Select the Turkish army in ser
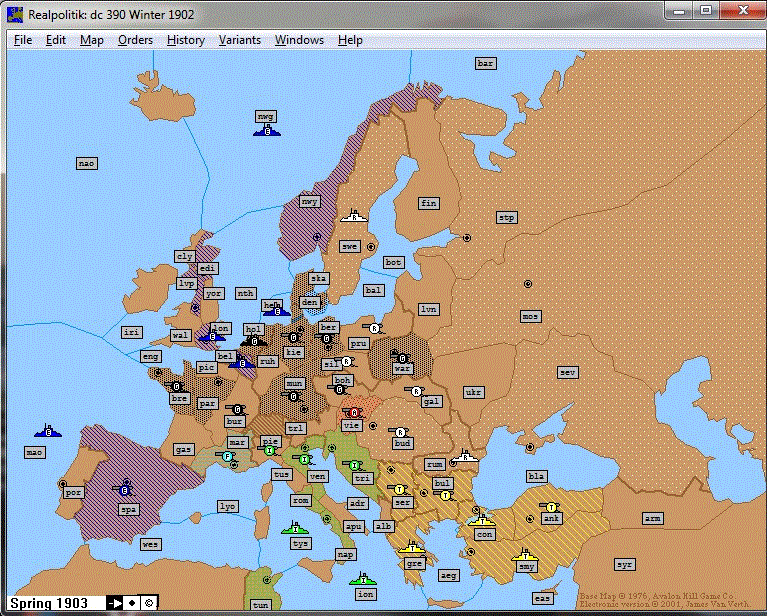The width and height of the screenshot is (767, 616). tap(399, 489)
